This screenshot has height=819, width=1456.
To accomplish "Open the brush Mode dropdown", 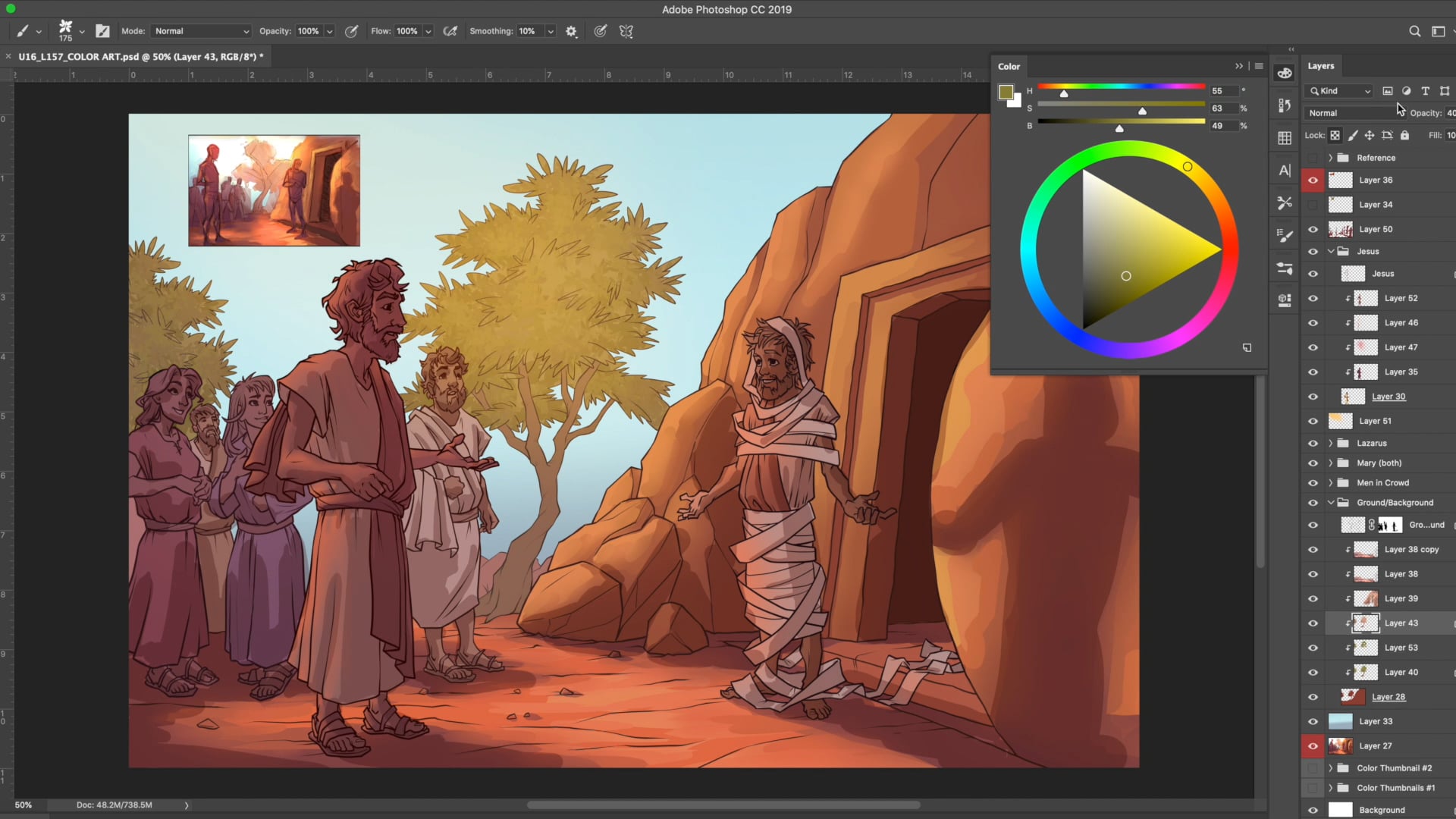I will point(201,31).
